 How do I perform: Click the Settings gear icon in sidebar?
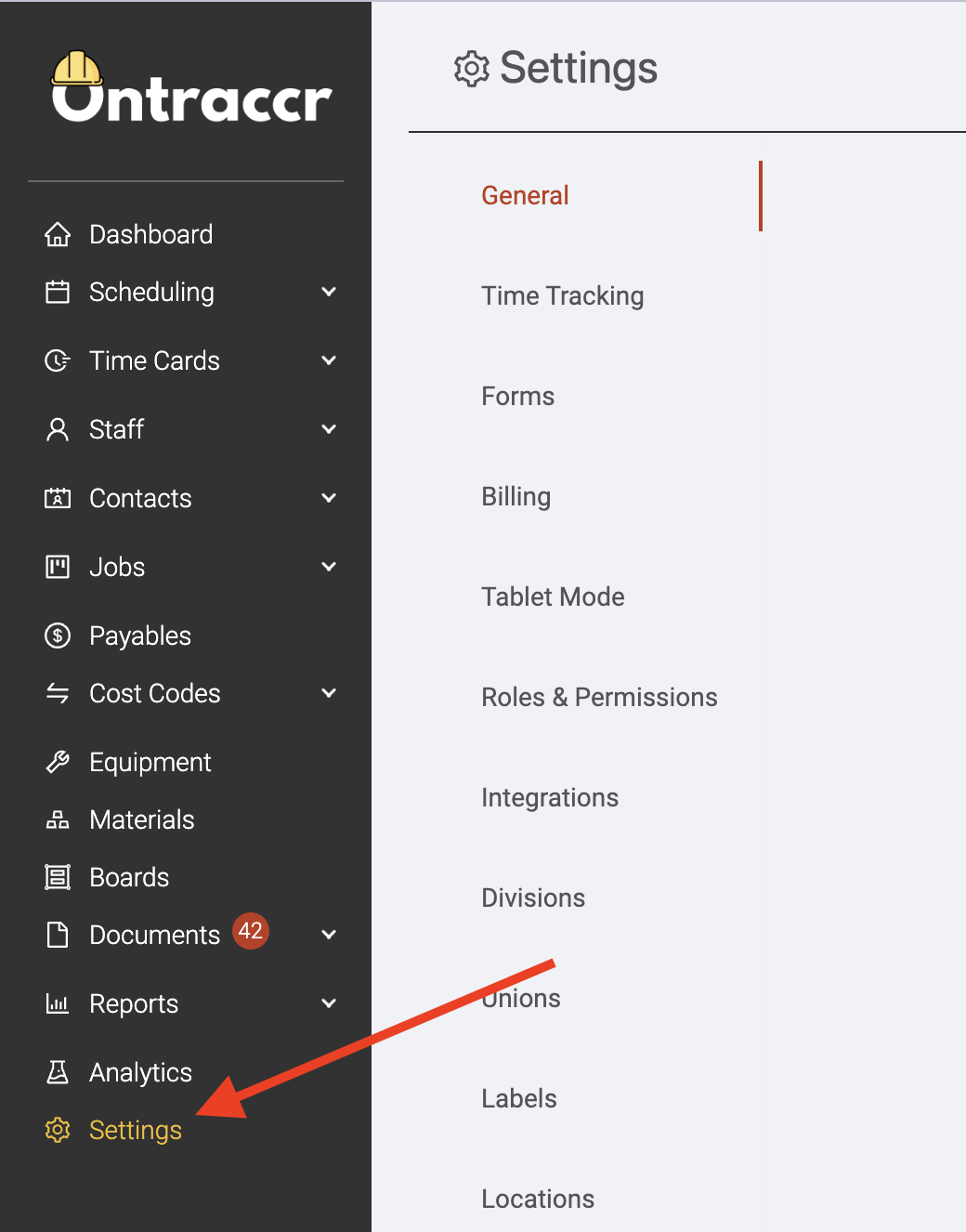[58, 1130]
